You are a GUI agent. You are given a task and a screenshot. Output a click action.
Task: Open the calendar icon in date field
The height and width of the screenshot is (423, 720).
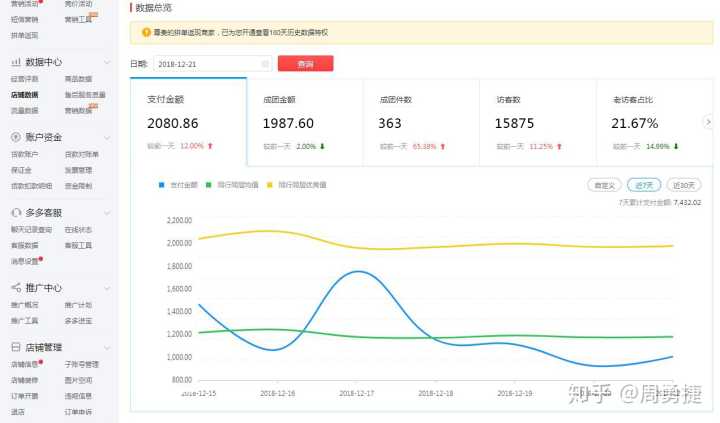pyautogui.click(x=265, y=64)
